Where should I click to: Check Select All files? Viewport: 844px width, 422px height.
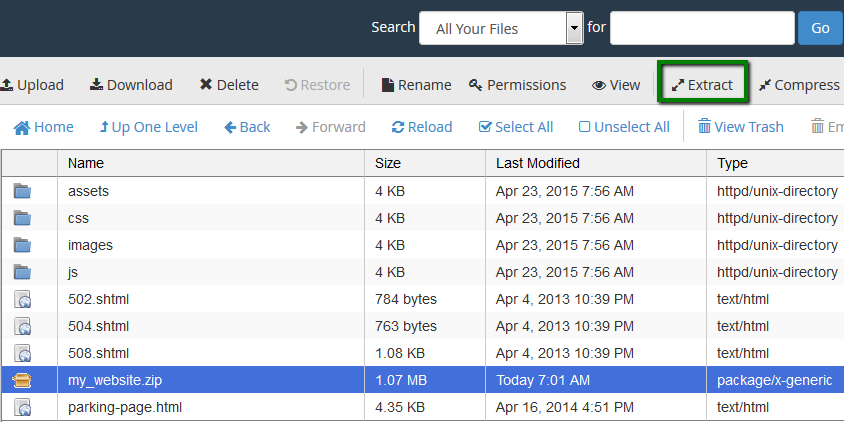click(516, 127)
